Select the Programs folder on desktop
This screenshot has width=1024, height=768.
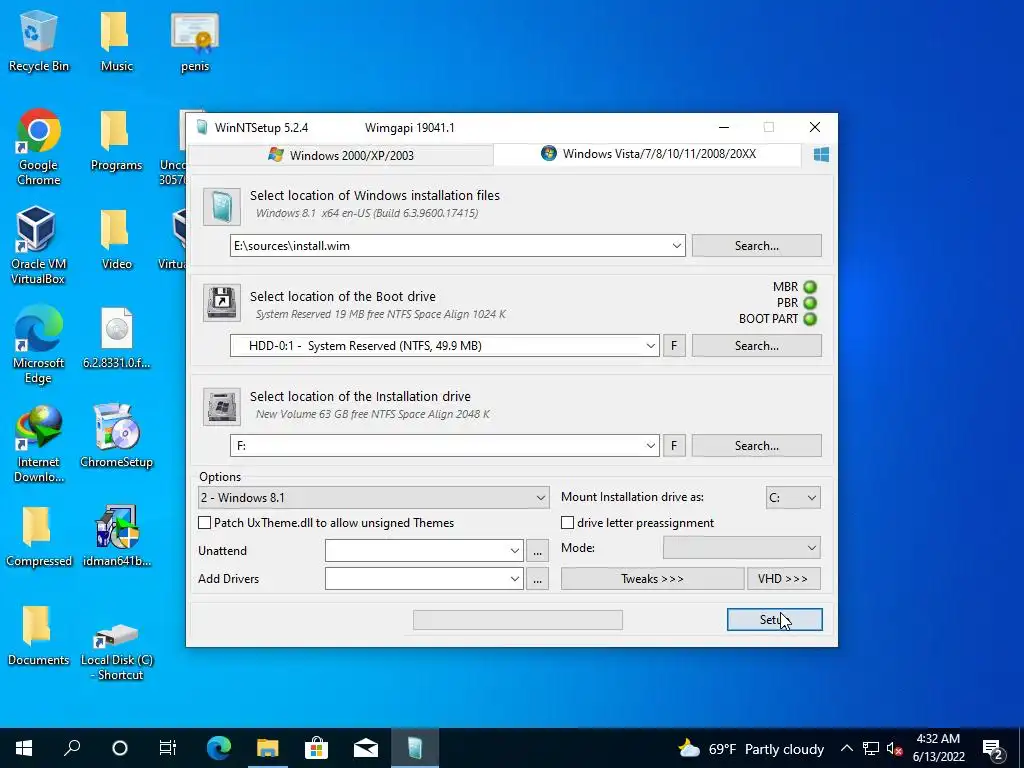[116, 141]
